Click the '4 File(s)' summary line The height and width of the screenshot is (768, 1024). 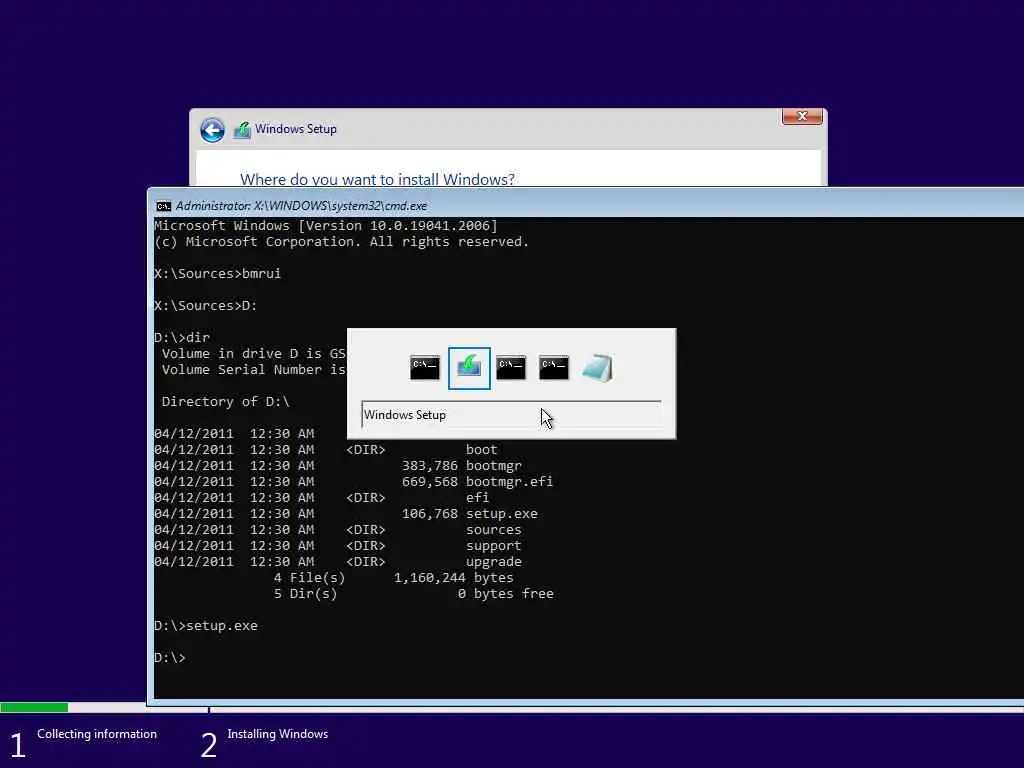[x=394, y=578]
